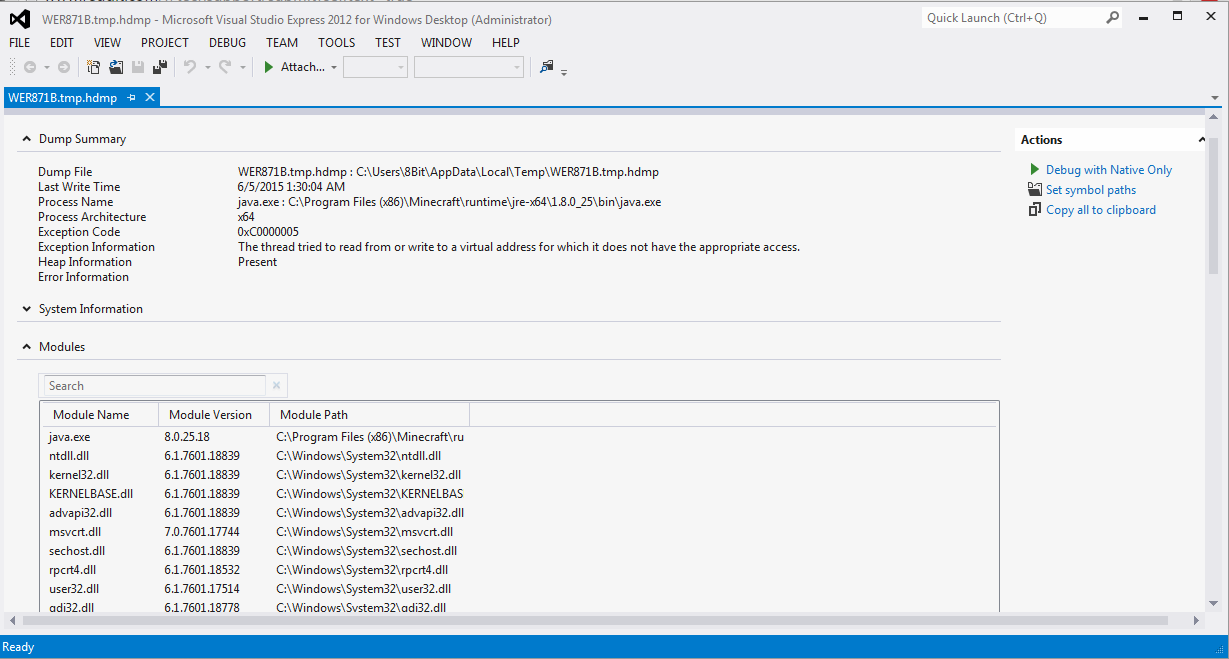The width and height of the screenshot is (1229, 659).
Task: Open the document tab list dropdown
Action: pos(1214,98)
